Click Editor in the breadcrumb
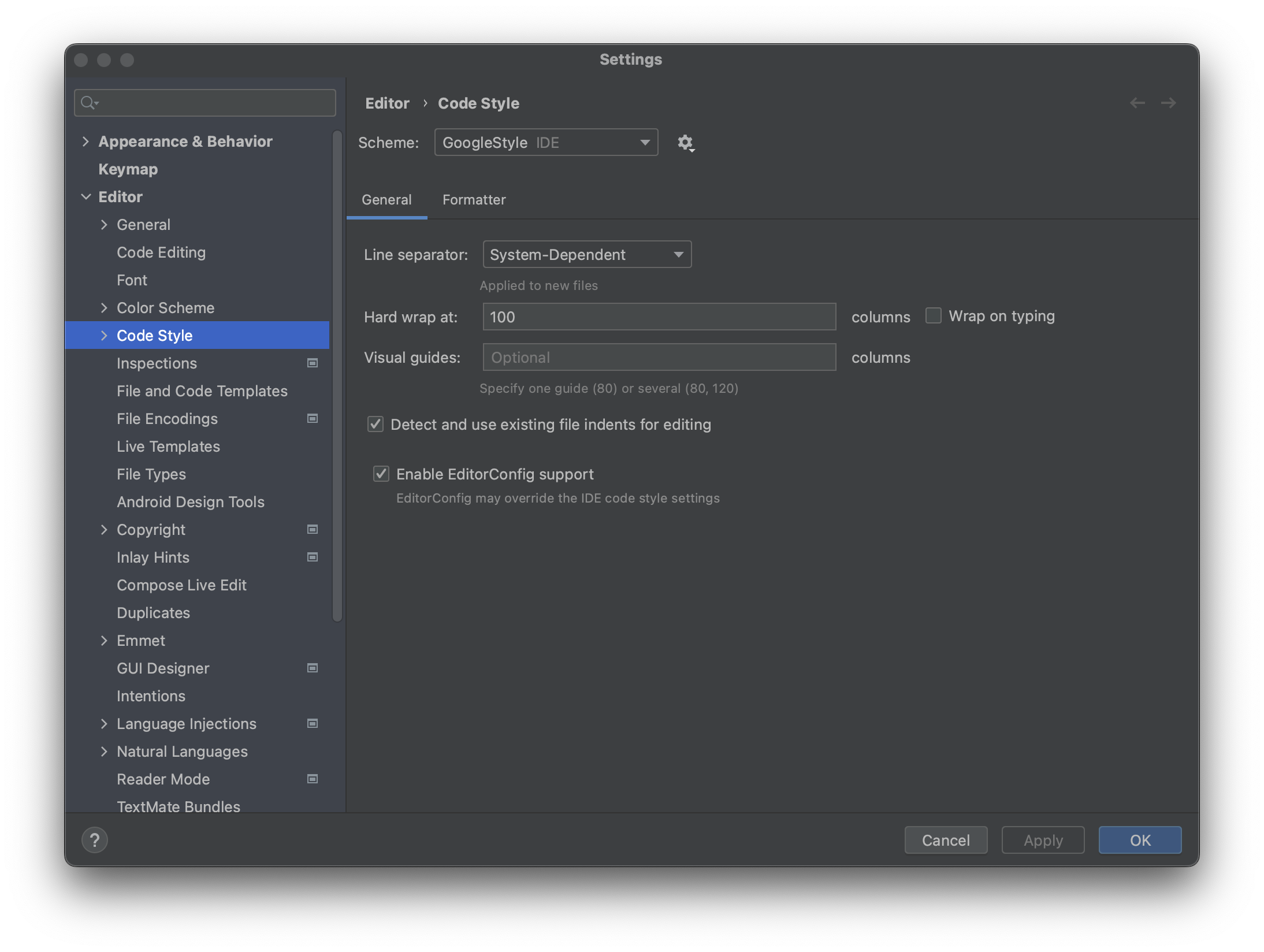Screen dimensions: 1264x952 (387, 103)
